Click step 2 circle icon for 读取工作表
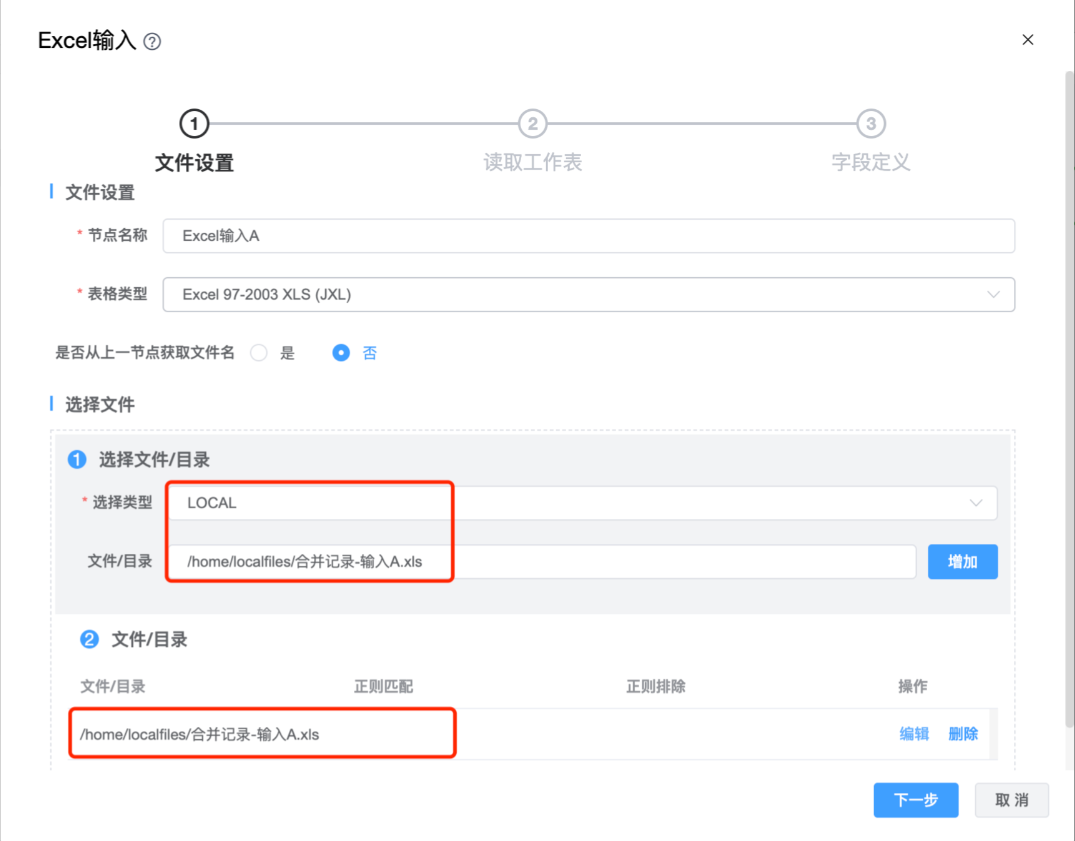The height and width of the screenshot is (841, 1075). (x=532, y=124)
